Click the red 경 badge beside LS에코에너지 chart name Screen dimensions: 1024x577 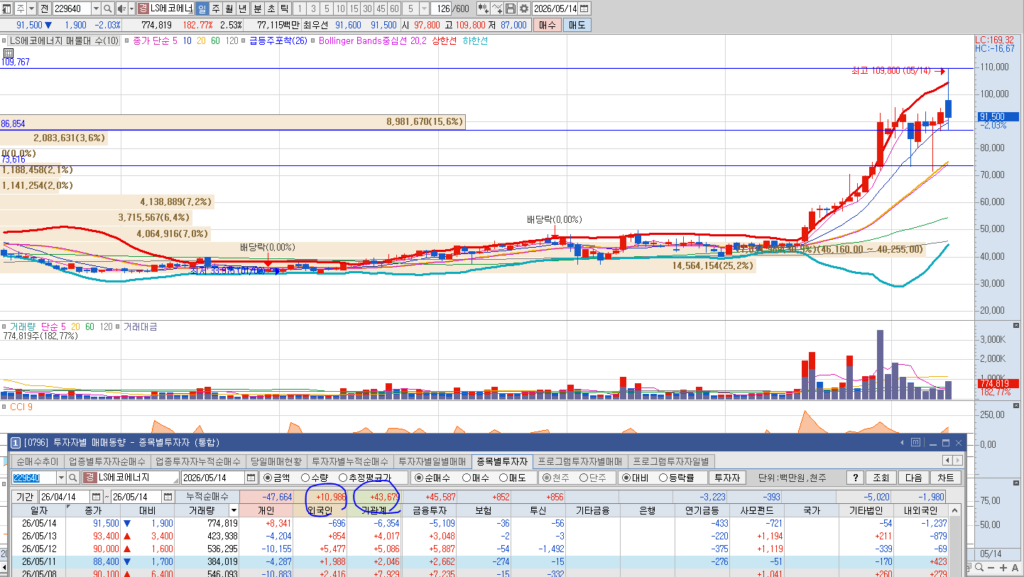(x=143, y=8)
